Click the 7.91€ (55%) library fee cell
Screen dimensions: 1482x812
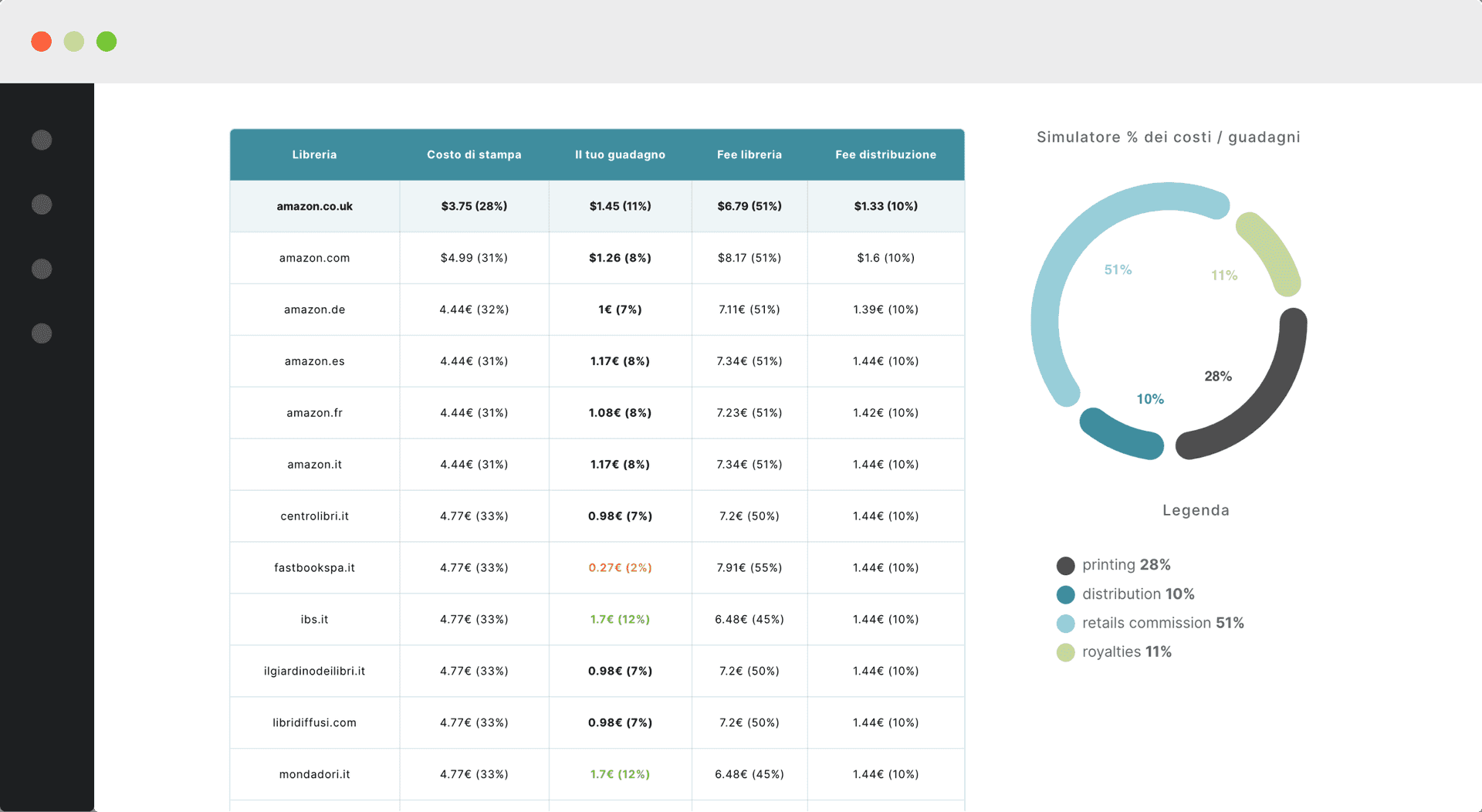749,568
